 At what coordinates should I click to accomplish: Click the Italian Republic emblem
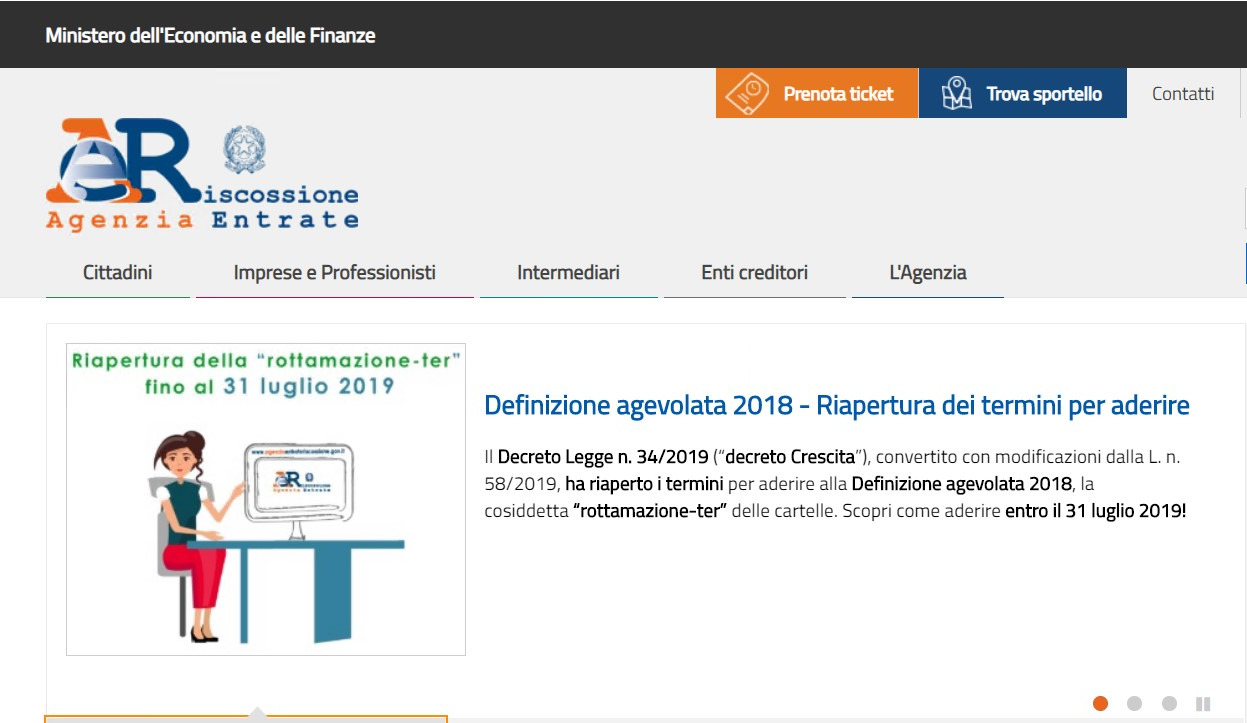(x=244, y=150)
